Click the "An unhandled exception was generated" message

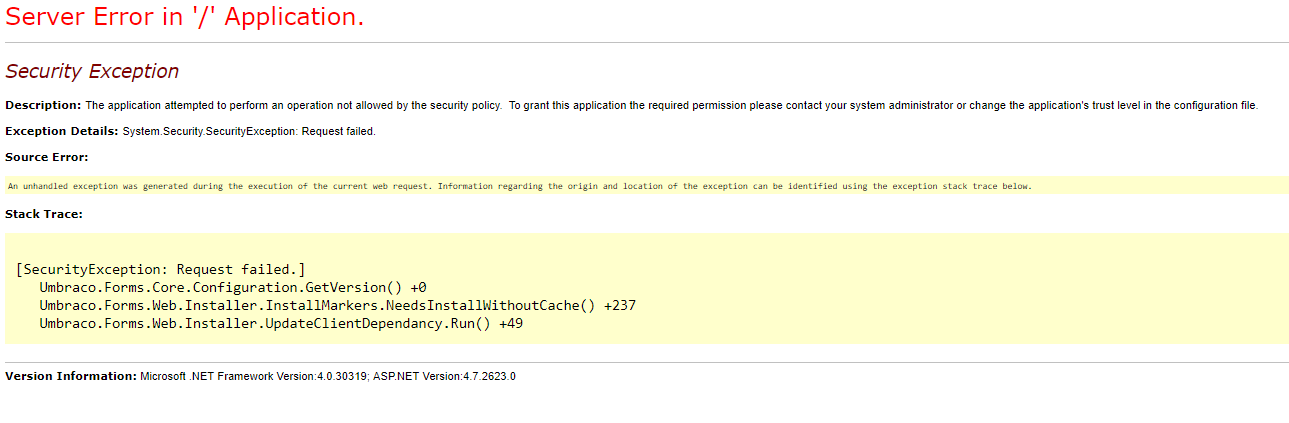(519, 186)
